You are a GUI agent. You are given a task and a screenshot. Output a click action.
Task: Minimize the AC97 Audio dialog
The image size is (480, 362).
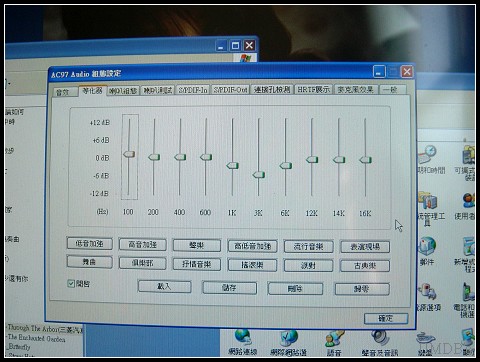tap(379, 71)
